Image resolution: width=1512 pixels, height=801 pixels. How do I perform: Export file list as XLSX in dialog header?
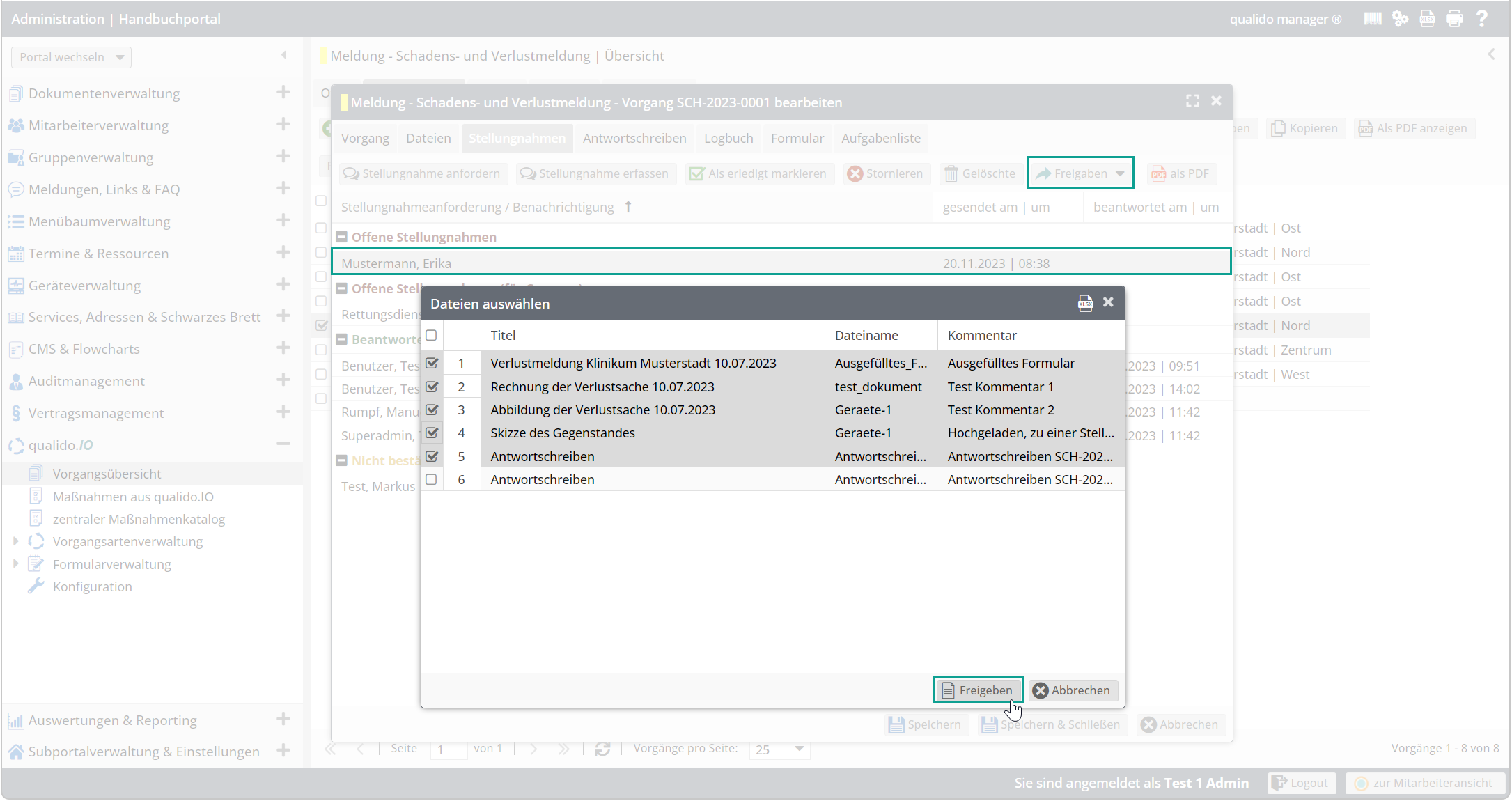(1085, 303)
